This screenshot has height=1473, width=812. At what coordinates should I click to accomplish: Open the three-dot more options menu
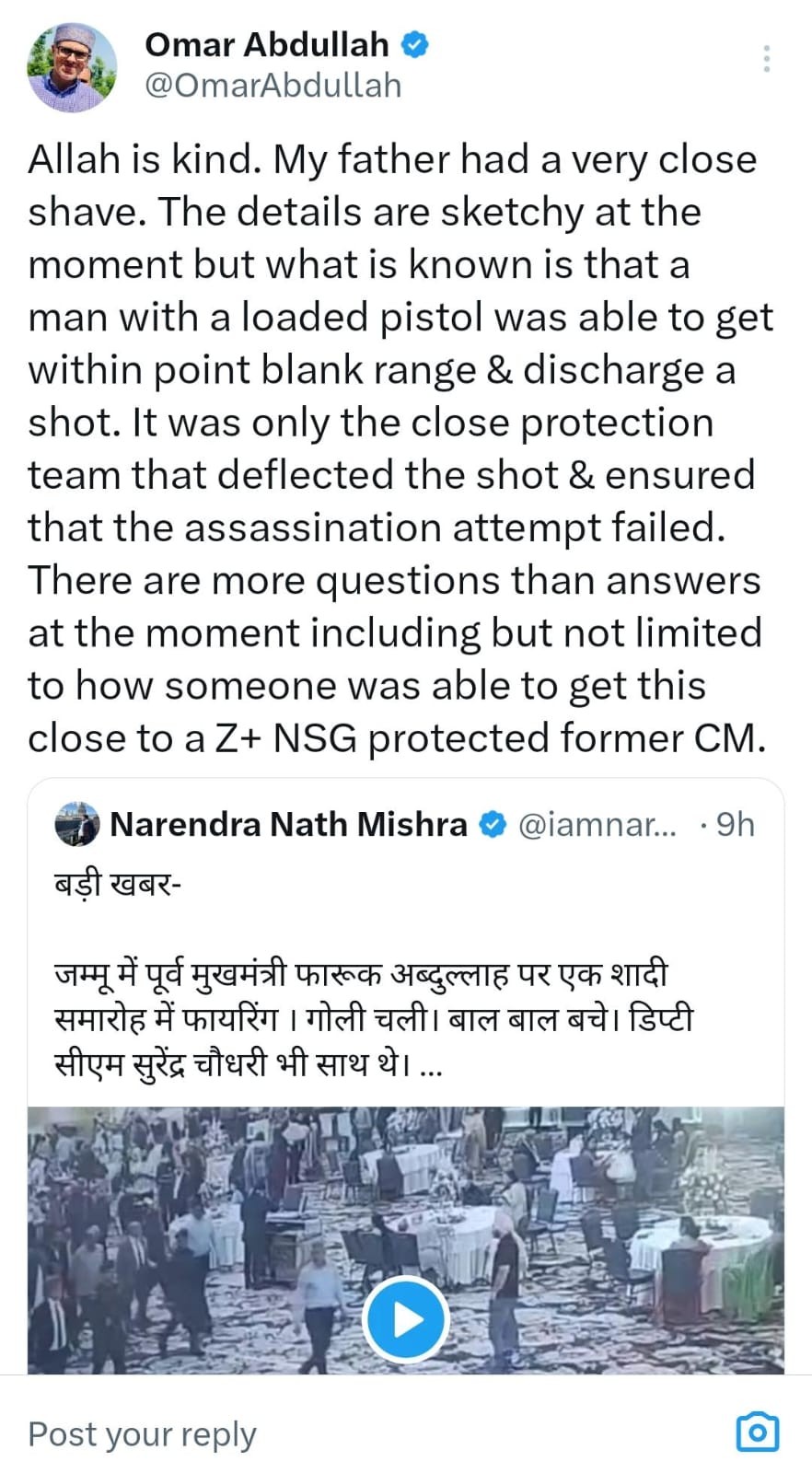[x=766, y=58]
